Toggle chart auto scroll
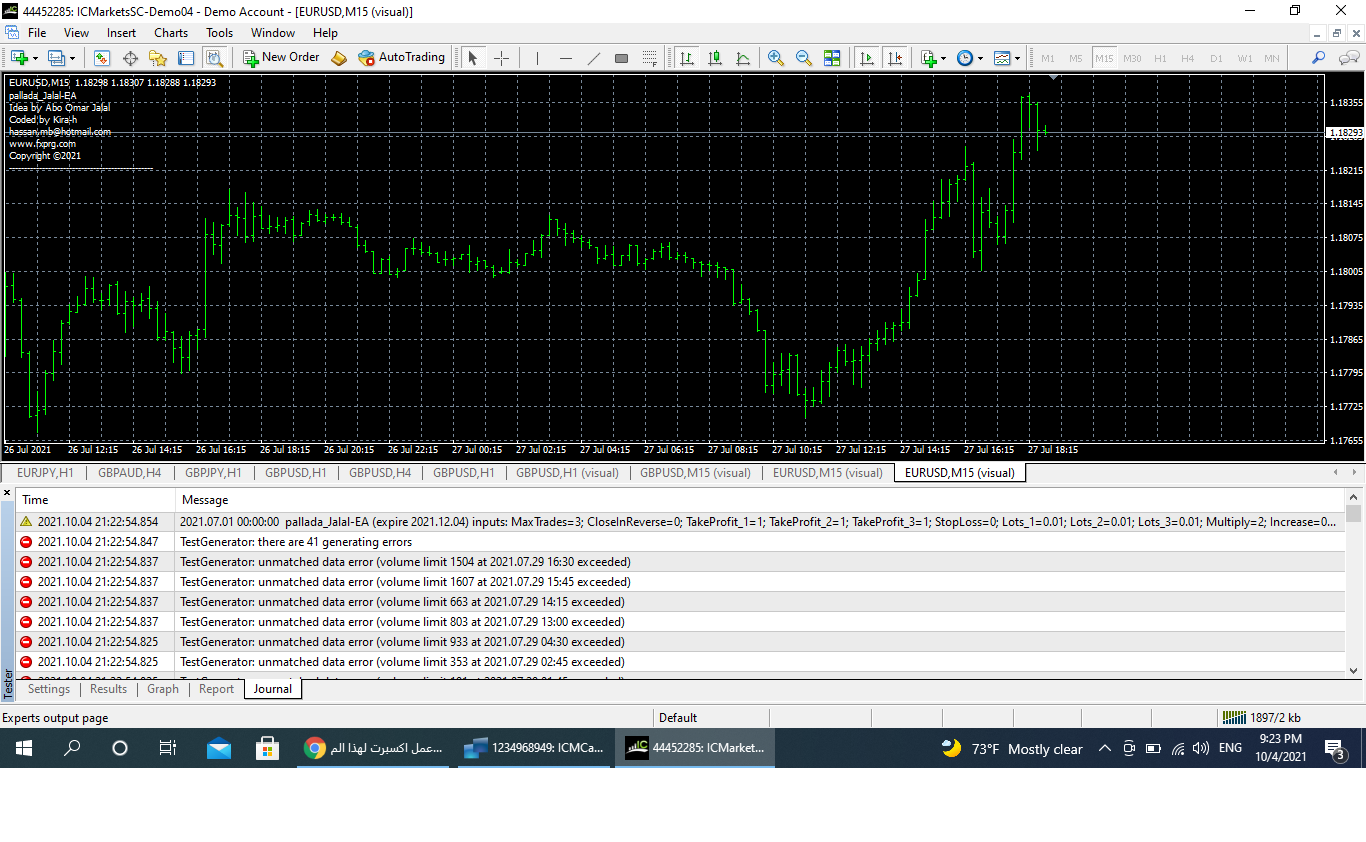The width and height of the screenshot is (1366, 842). click(866, 58)
